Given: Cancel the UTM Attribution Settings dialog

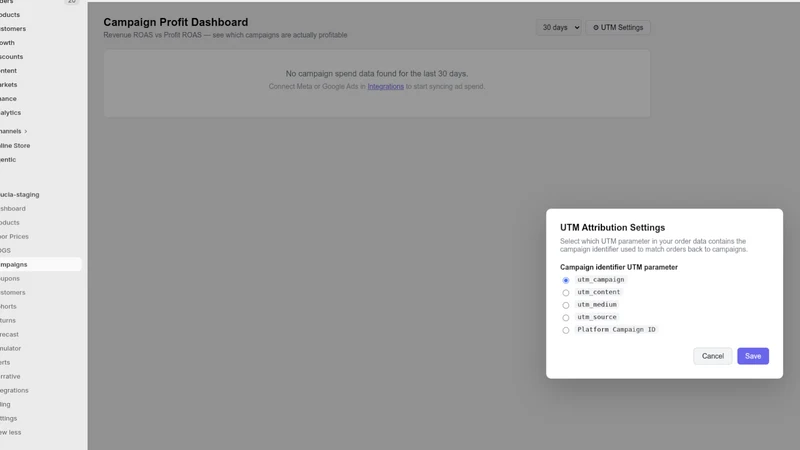Looking at the screenshot, I should coord(712,356).
